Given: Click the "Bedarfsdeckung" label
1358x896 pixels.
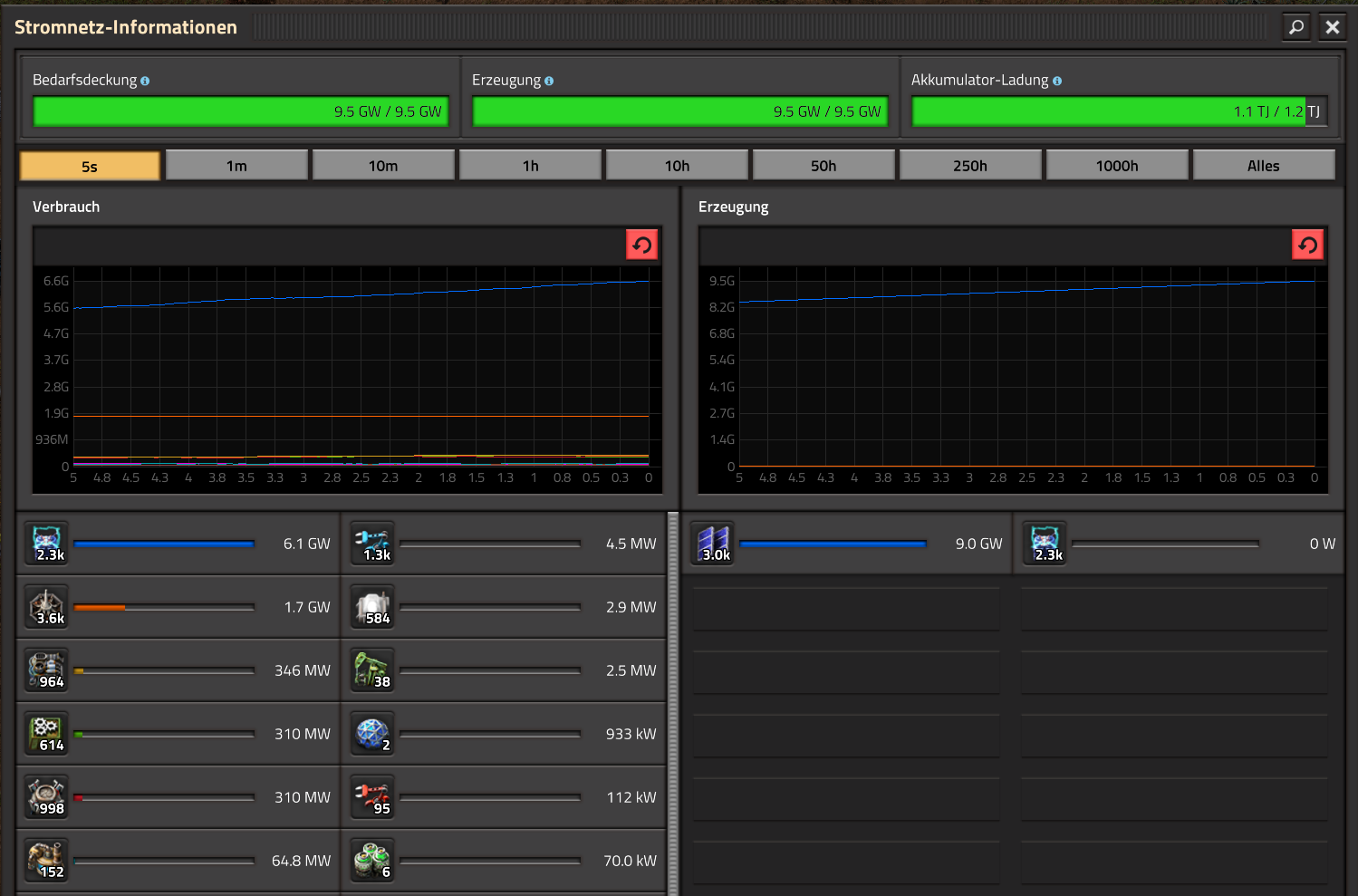Looking at the screenshot, I should (x=84, y=80).
